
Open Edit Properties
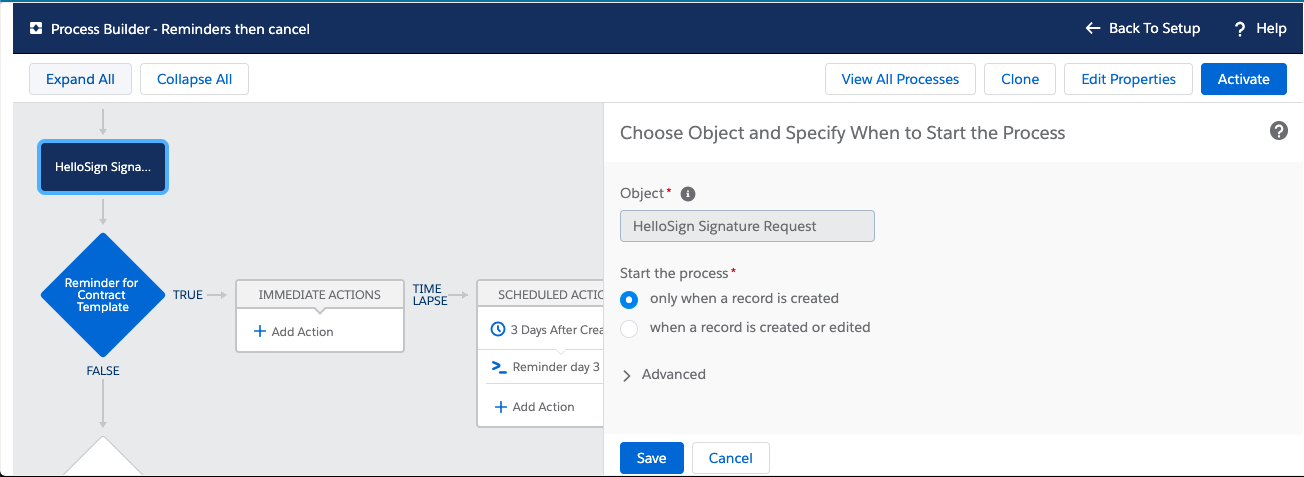point(1128,79)
